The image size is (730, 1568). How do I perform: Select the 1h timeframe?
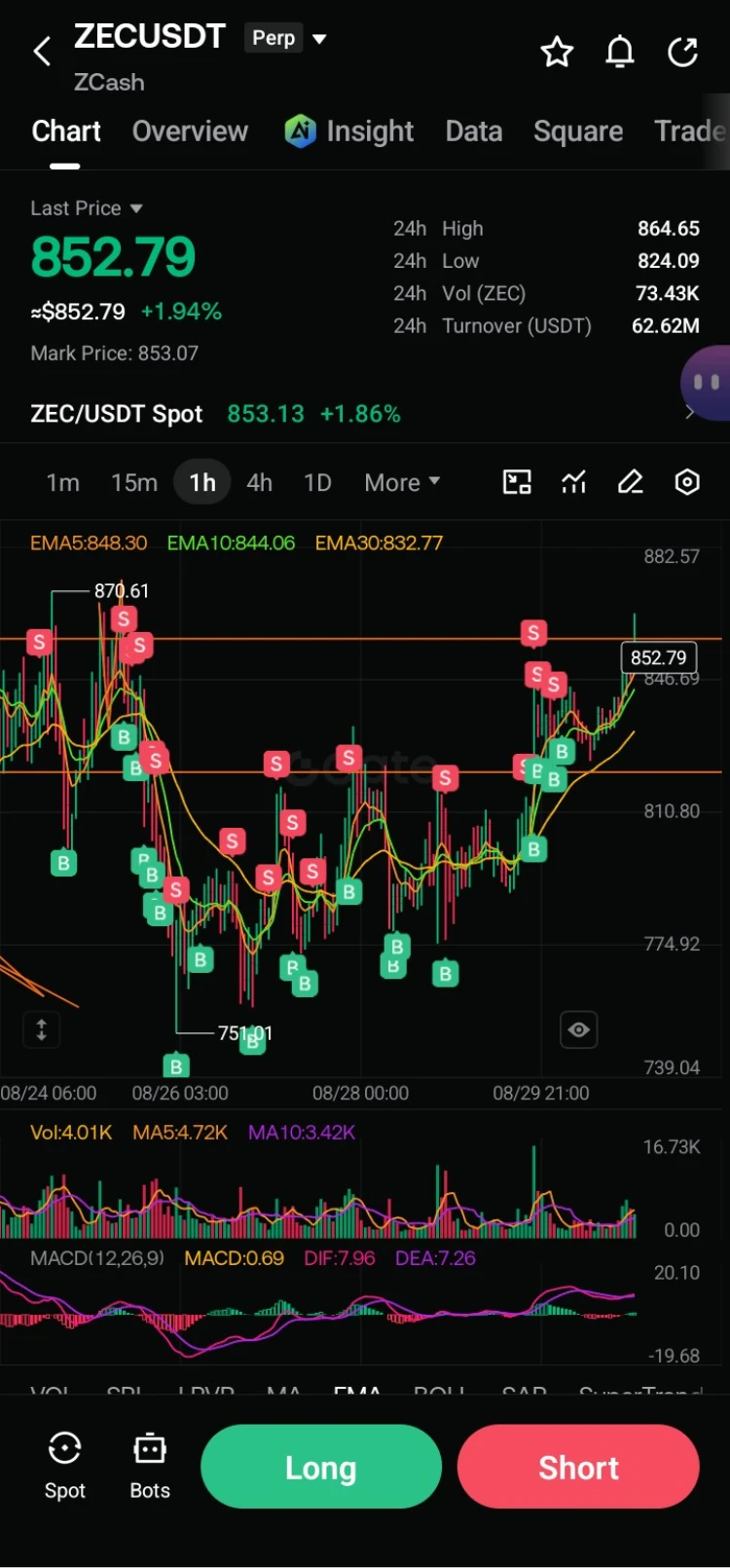[x=202, y=482]
